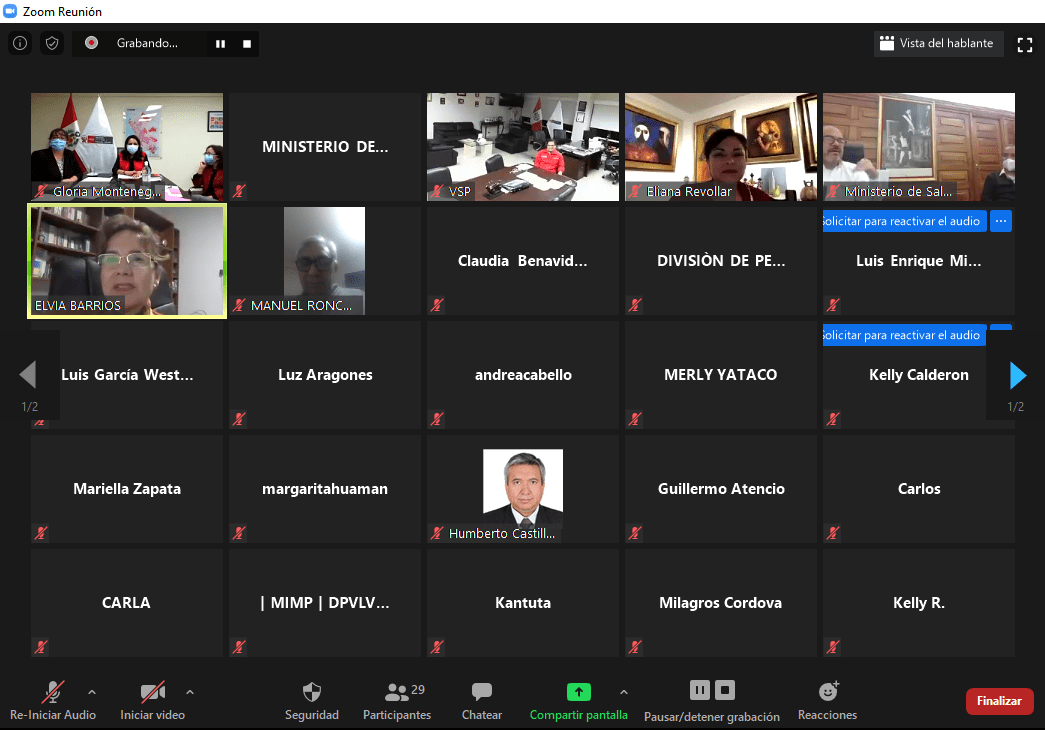This screenshot has width=1045, height=730.
Task: Open more options for Luis Enrique tile
Action: point(1001,221)
